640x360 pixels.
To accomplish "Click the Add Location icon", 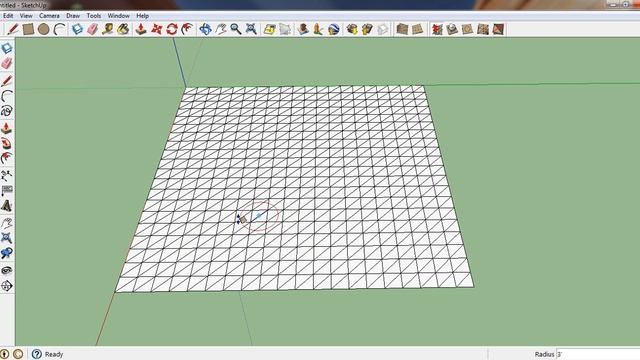I will click(x=269, y=29).
